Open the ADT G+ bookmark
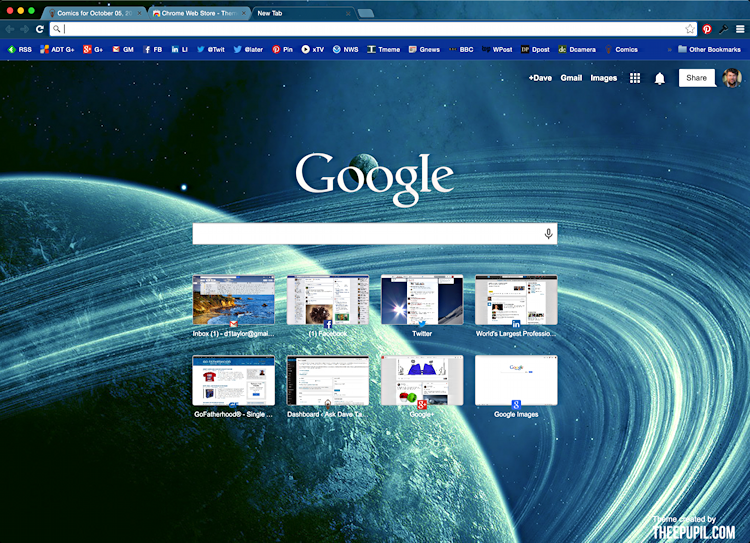750x543 pixels. click(x=57, y=49)
